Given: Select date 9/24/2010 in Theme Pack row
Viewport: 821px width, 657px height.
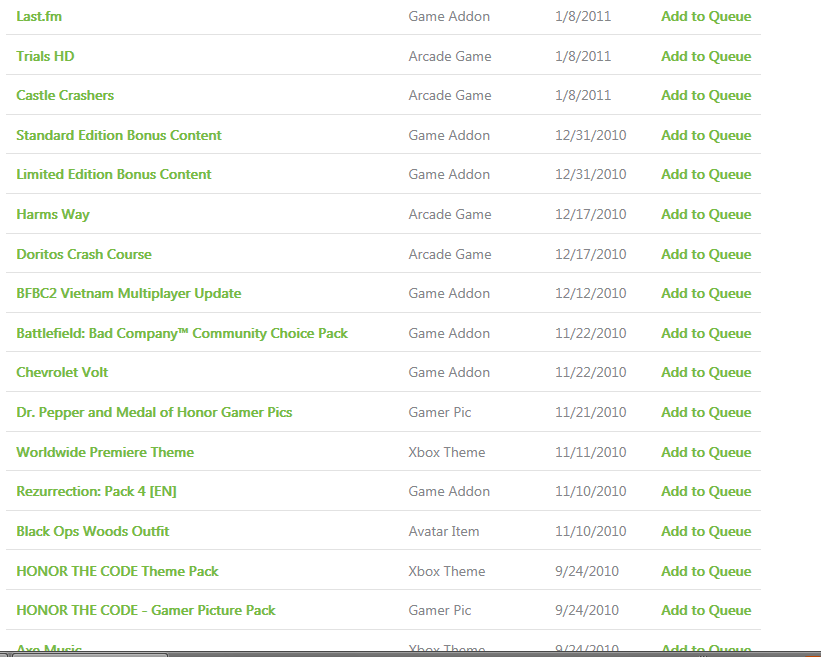Looking at the screenshot, I should 586,571.
